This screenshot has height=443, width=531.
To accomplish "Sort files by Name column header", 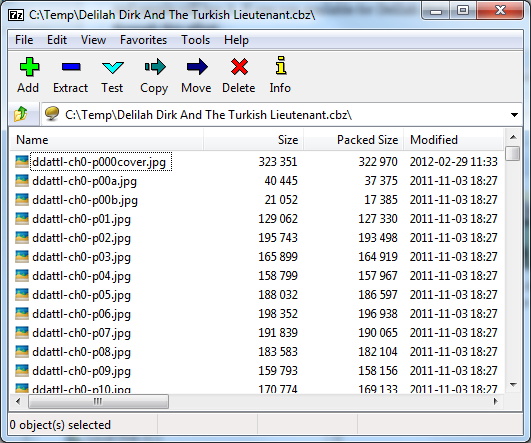I will [x=106, y=140].
